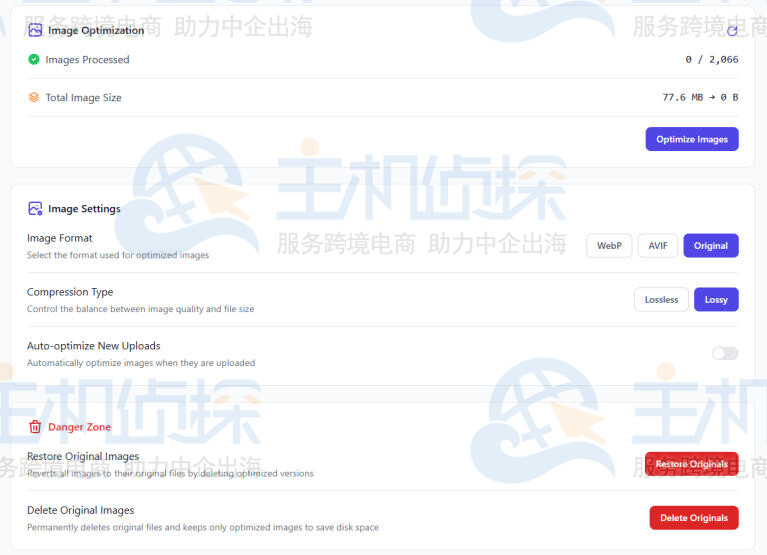
Task: Click the Image Optimization heading text
Action: coord(96,30)
